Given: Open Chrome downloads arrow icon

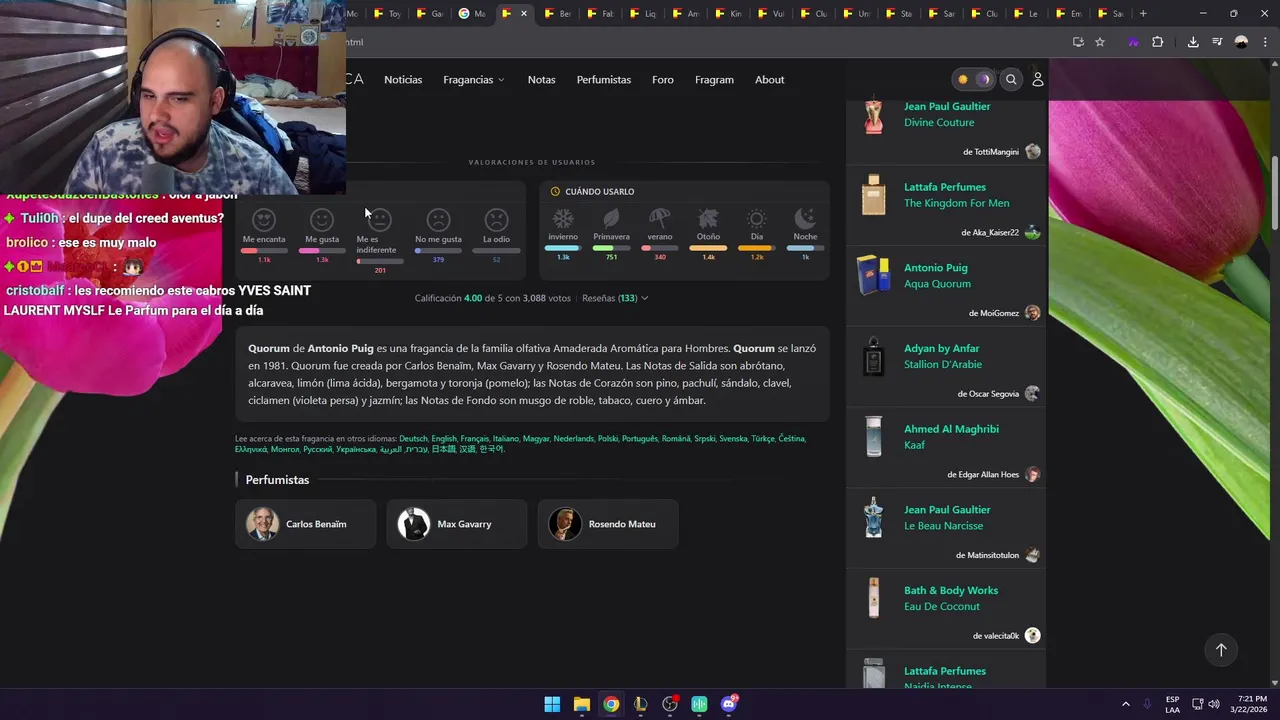Looking at the screenshot, I should point(1193,42).
